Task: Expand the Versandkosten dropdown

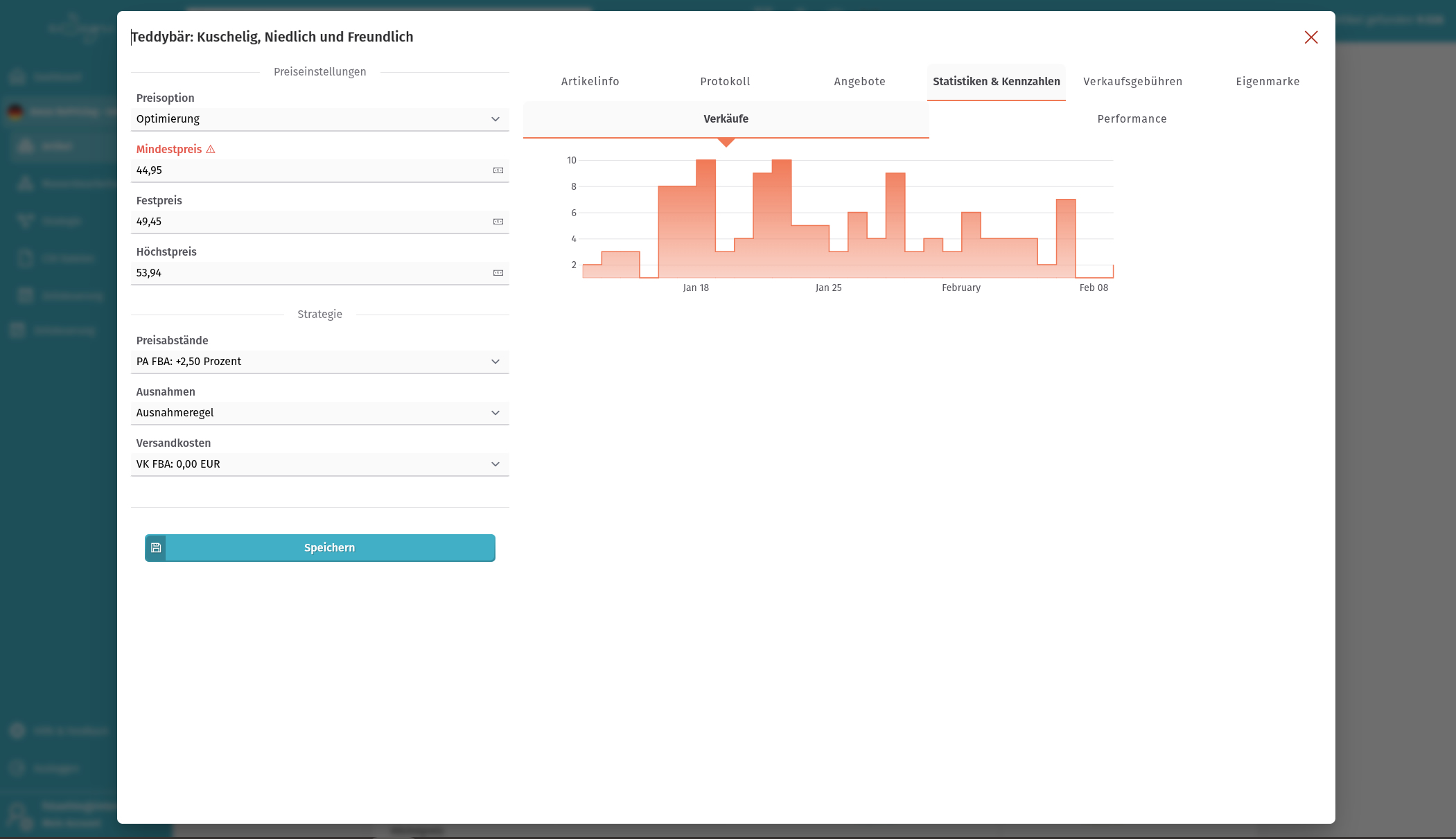Action: pyautogui.click(x=319, y=464)
